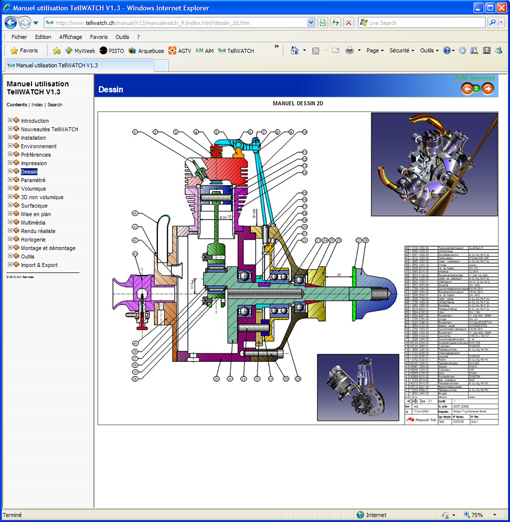
Task: Open the recent pages dropdown arrow
Action: click(36, 23)
